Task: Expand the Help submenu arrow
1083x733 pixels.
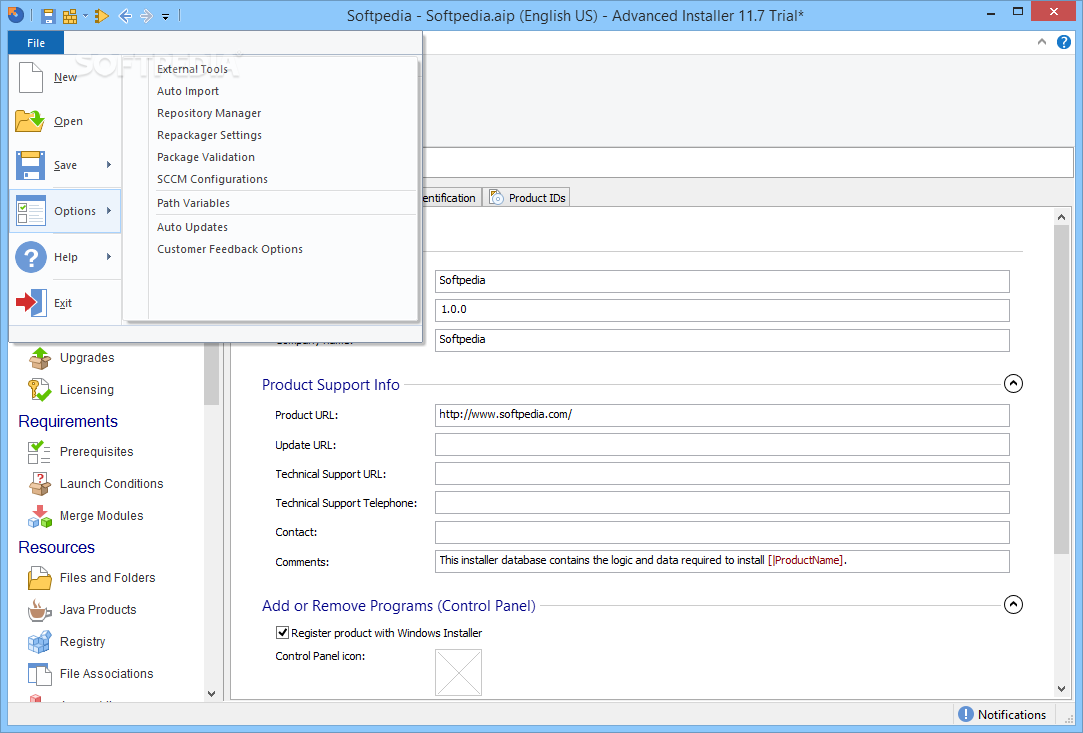Action: click(x=109, y=256)
